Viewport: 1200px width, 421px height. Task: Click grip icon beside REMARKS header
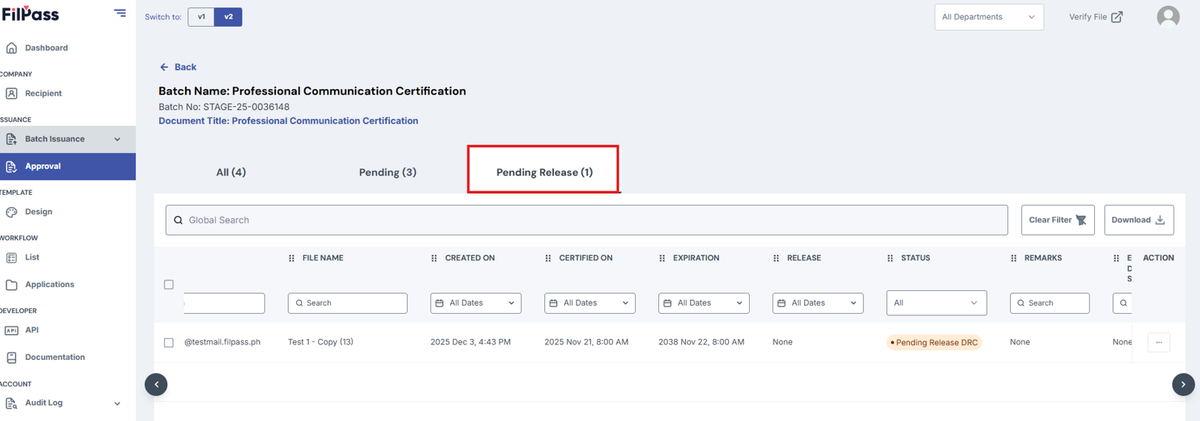click(x=1014, y=258)
